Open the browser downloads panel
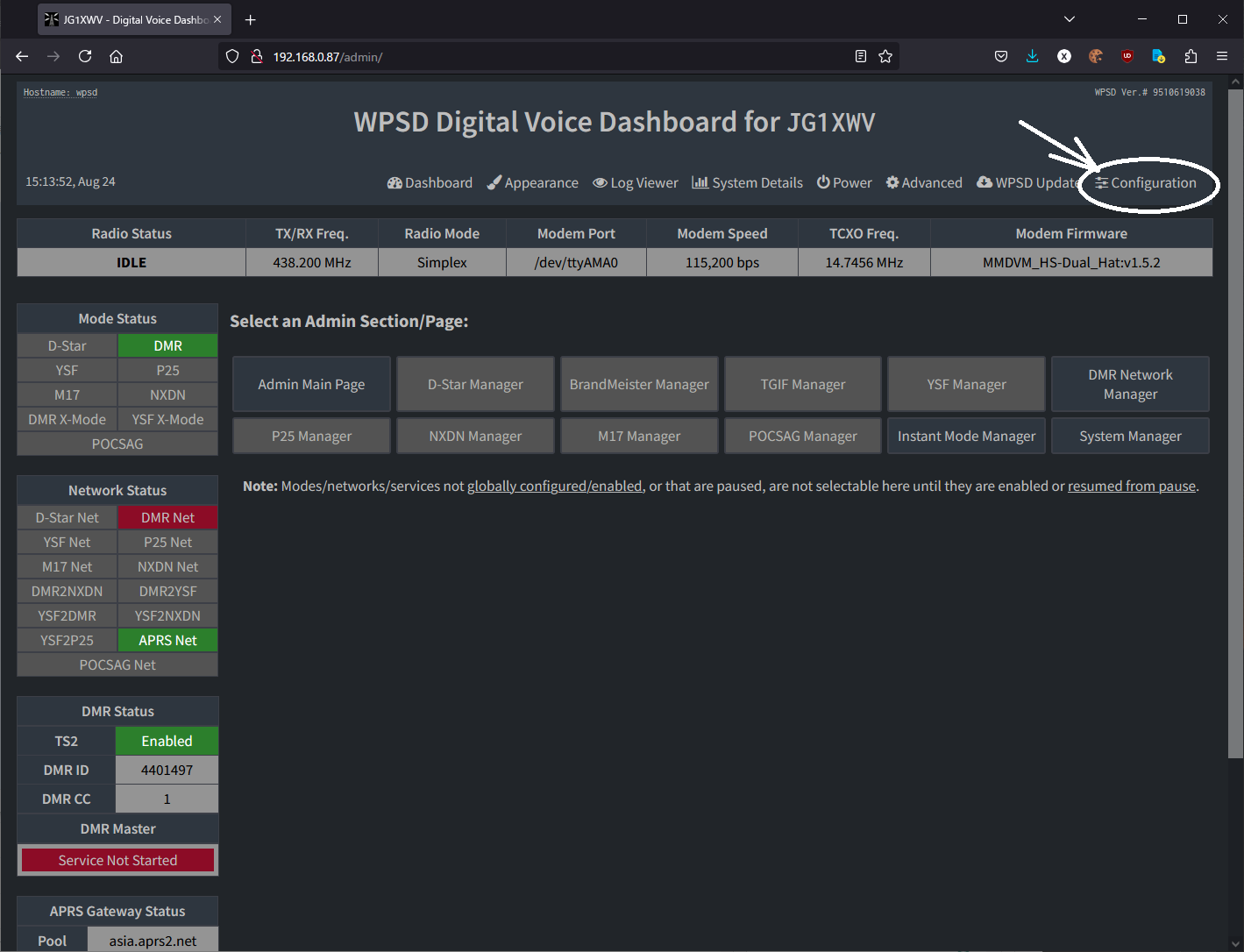1244x952 pixels. (x=1032, y=56)
